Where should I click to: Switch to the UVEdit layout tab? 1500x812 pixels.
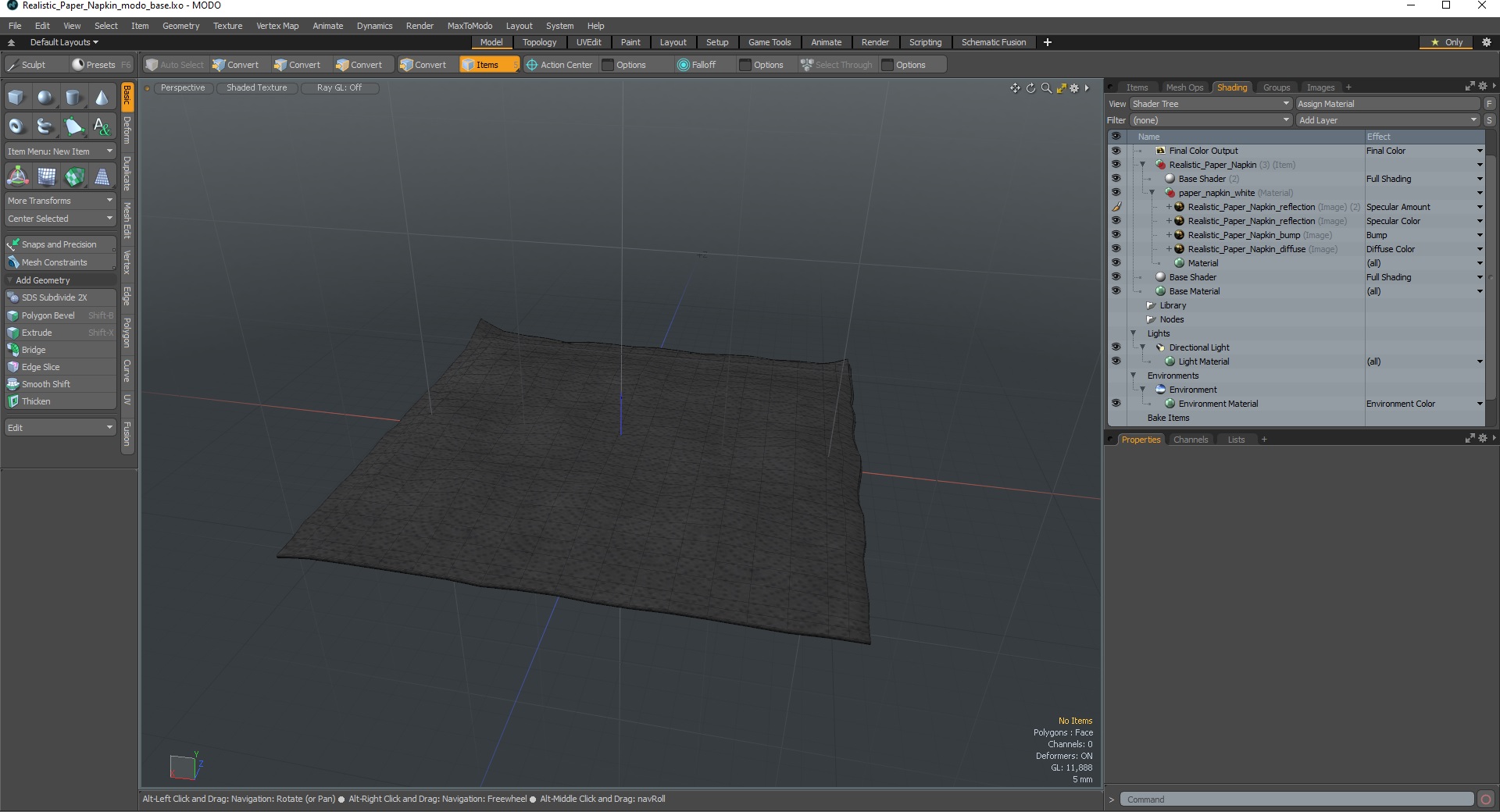coord(588,42)
